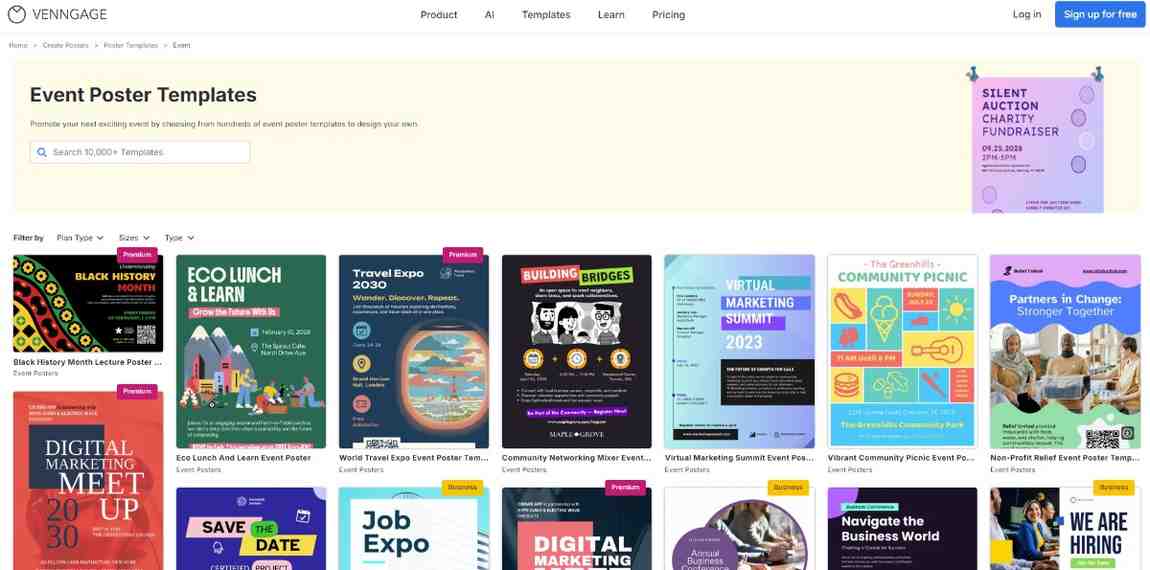1150x570 pixels.
Task: Click Premium badge on Black History Month poster
Action: (x=137, y=255)
